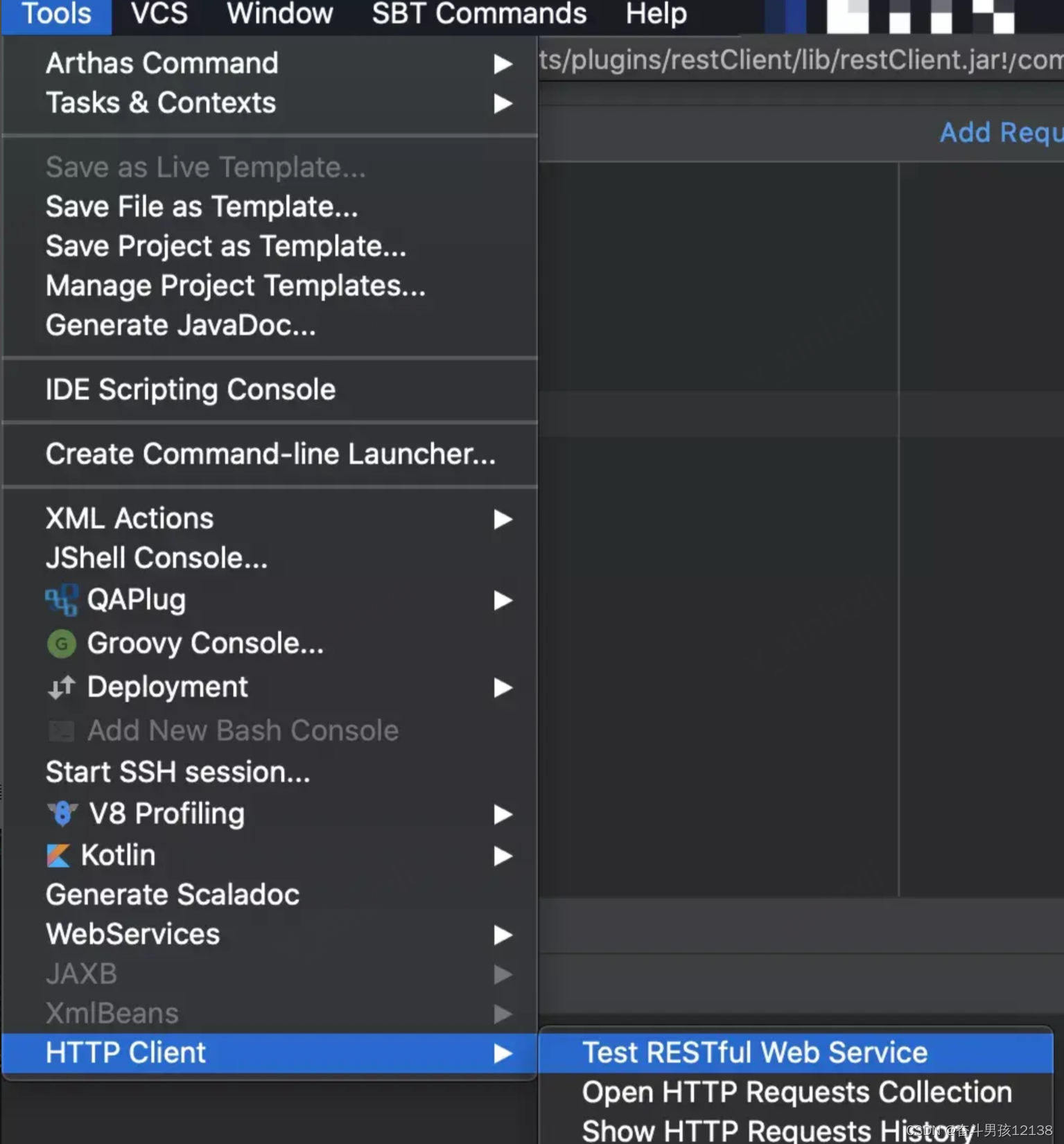Image resolution: width=1064 pixels, height=1144 pixels.
Task: Click the Kotlin logo icon
Action: pyautogui.click(x=58, y=855)
